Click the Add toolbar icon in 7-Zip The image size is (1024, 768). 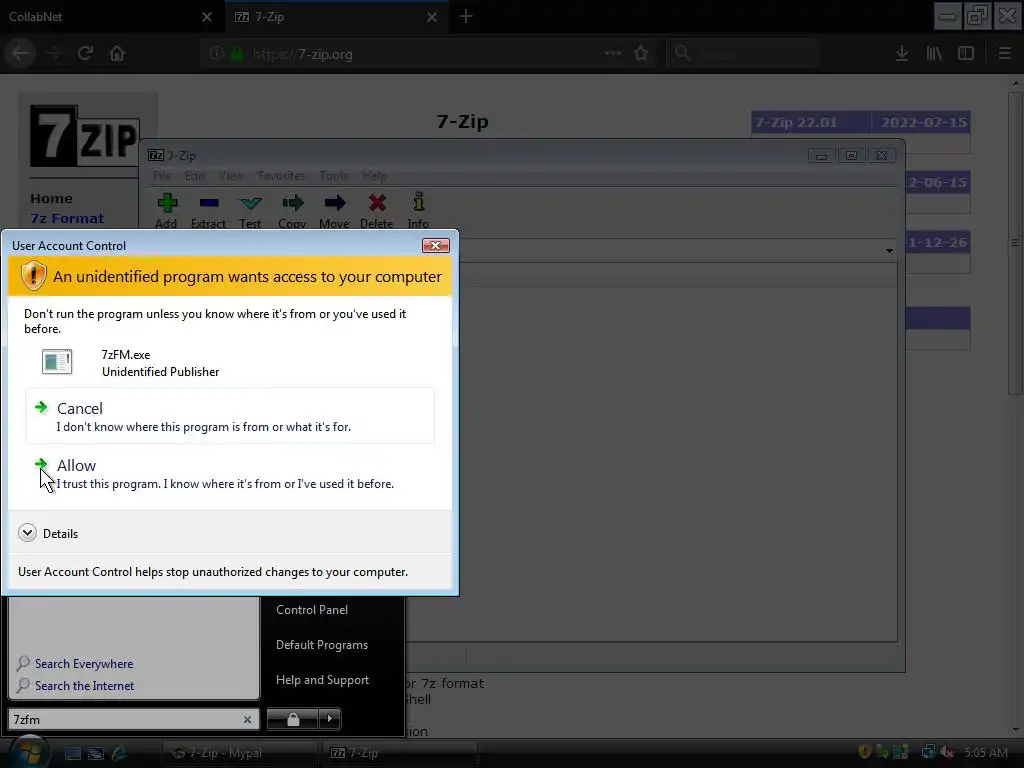167,203
